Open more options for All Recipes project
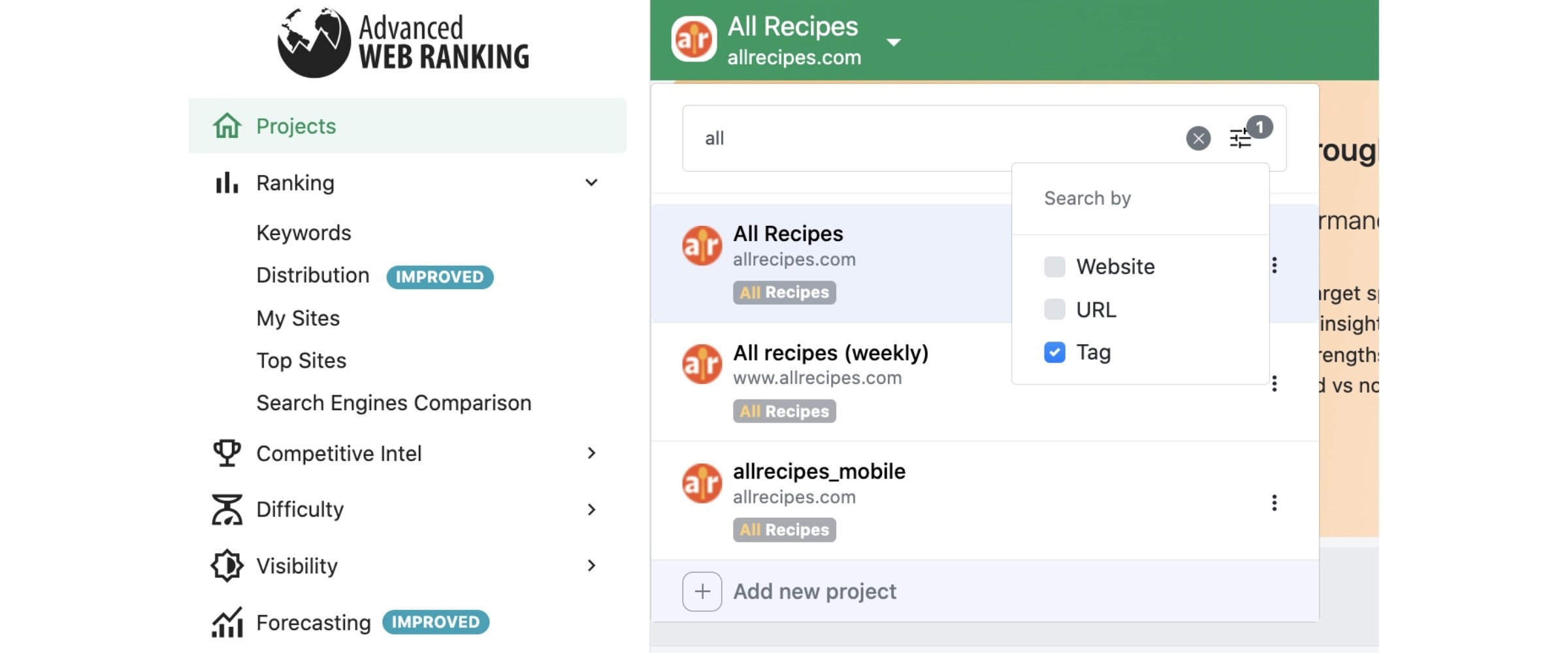Screen dimensions: 1568x653 tap(1274, 265)
